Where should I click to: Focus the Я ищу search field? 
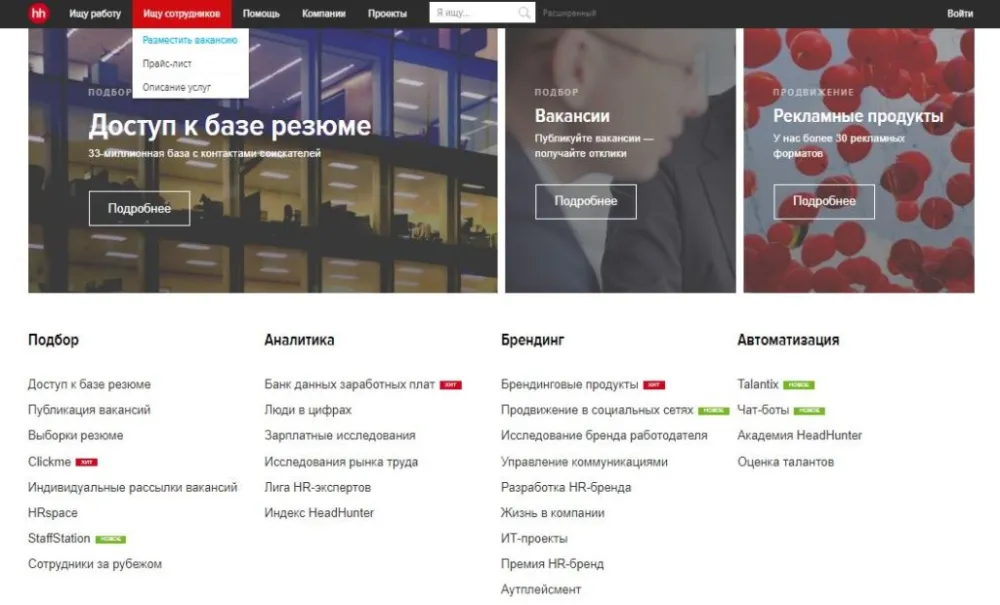click(x=474, y=13)
